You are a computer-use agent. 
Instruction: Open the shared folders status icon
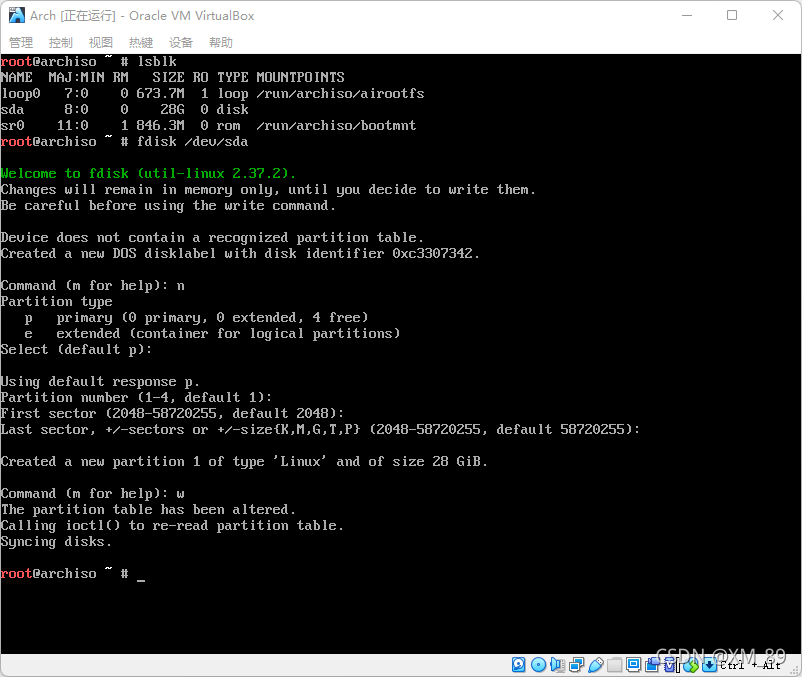pos(614,664)
